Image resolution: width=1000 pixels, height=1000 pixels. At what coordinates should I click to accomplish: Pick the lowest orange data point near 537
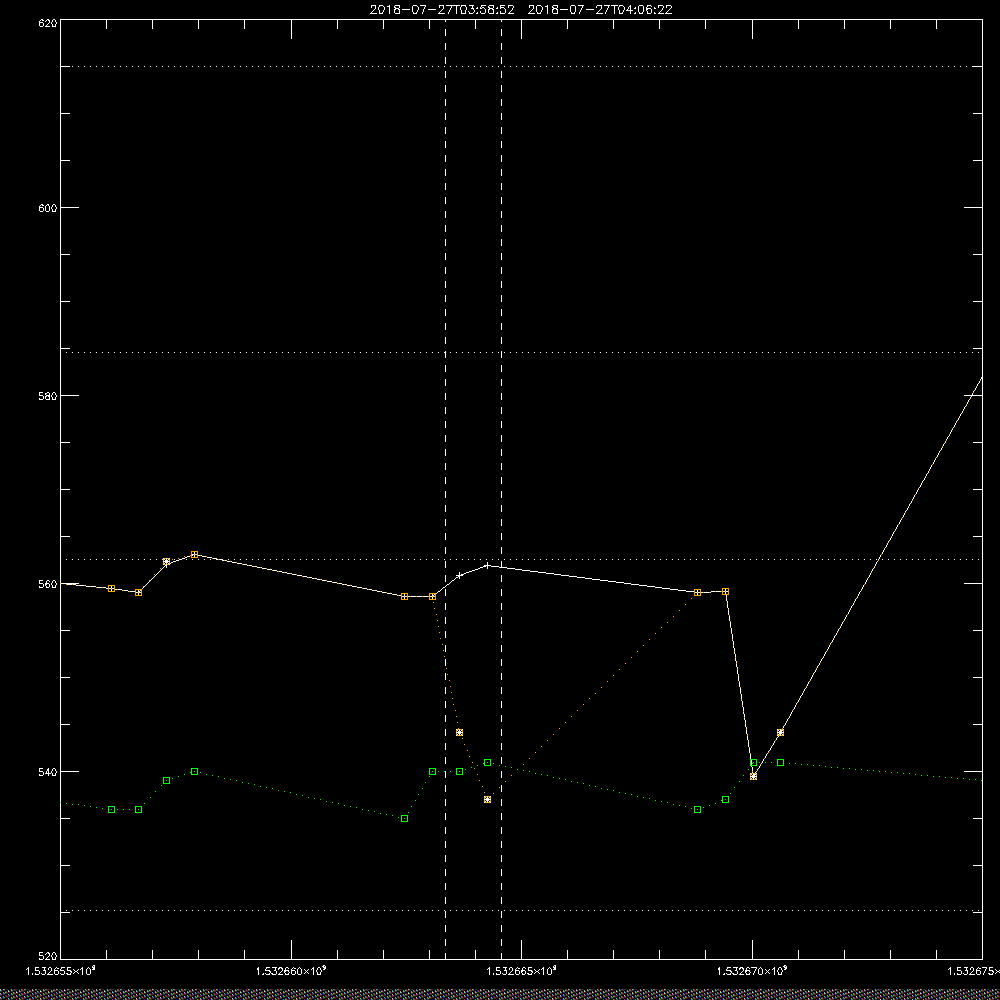488,799
